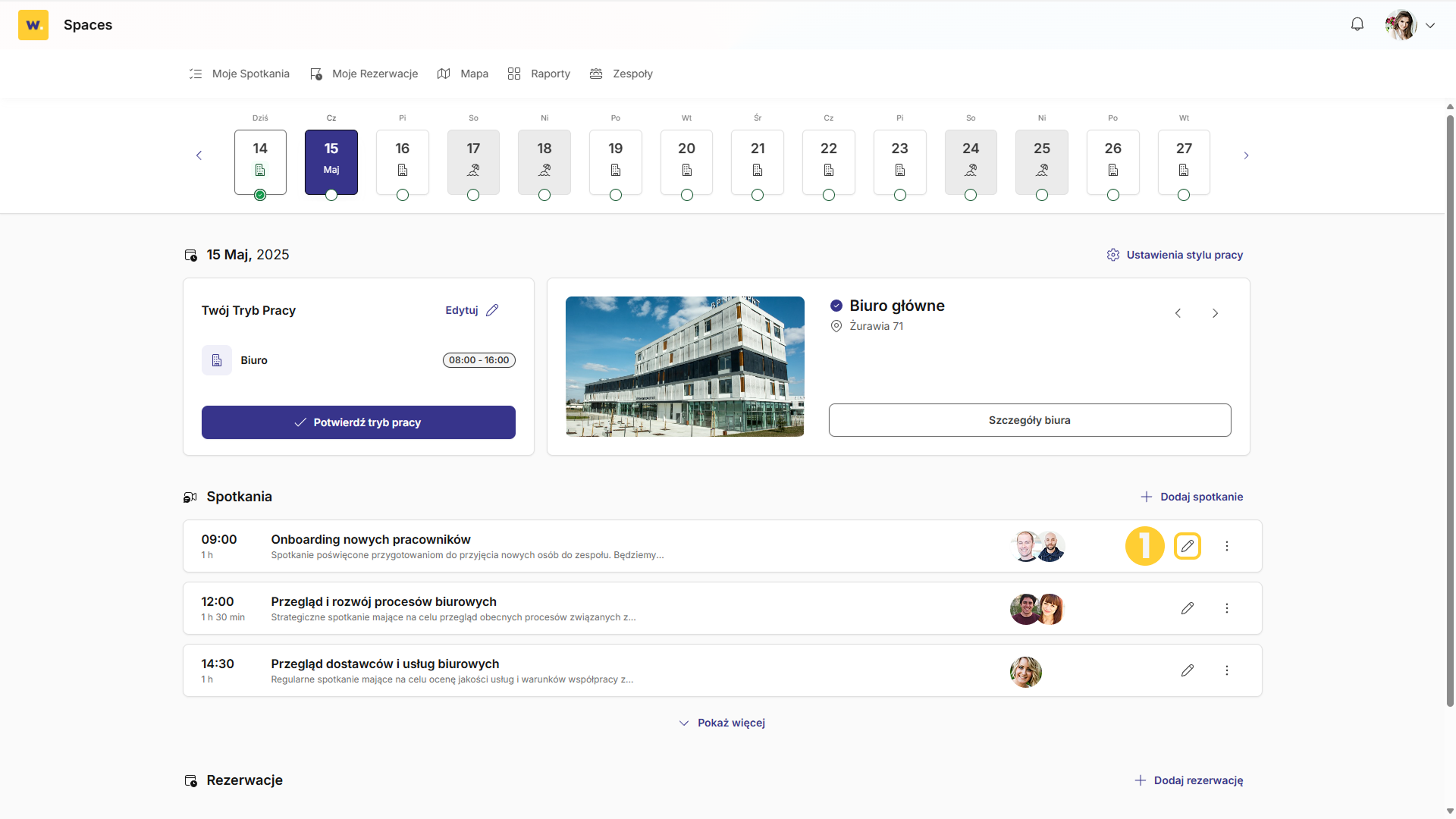Viewport: 1456px width, 819px height.
Task: Click the Żurawia 71 location pin icon
Action: [836, 326]
